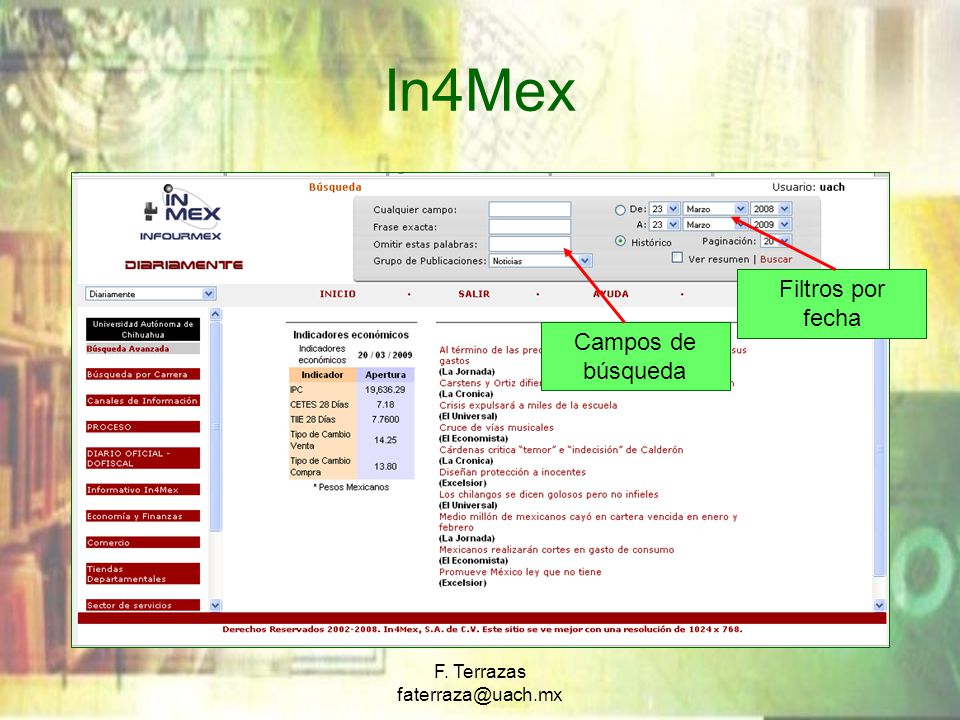Click the TIIE 28 Días value 7.7600
This screenshot has height=720, width=960.
click(385, 419)
